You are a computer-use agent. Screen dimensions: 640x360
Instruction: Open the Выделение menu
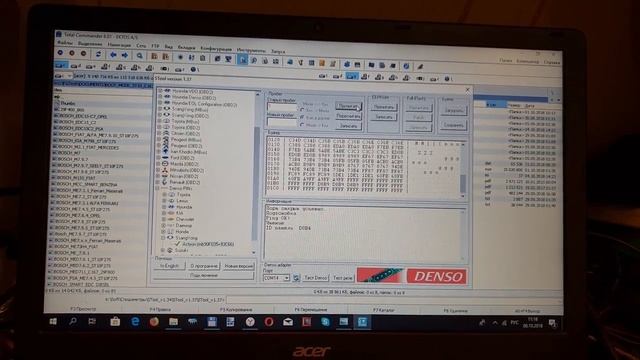pyautogui.click(x=90, y=44)
